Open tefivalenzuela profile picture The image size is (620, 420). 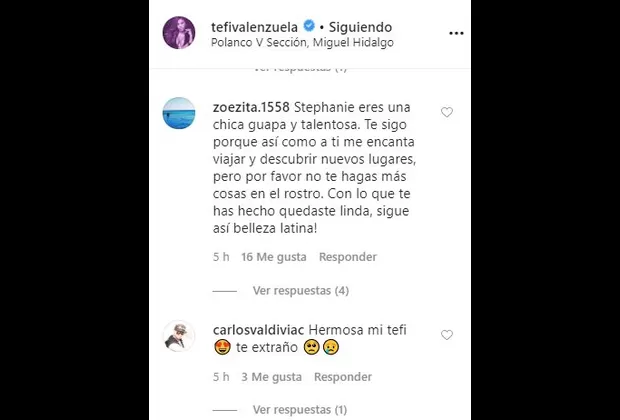pos(179,32)
